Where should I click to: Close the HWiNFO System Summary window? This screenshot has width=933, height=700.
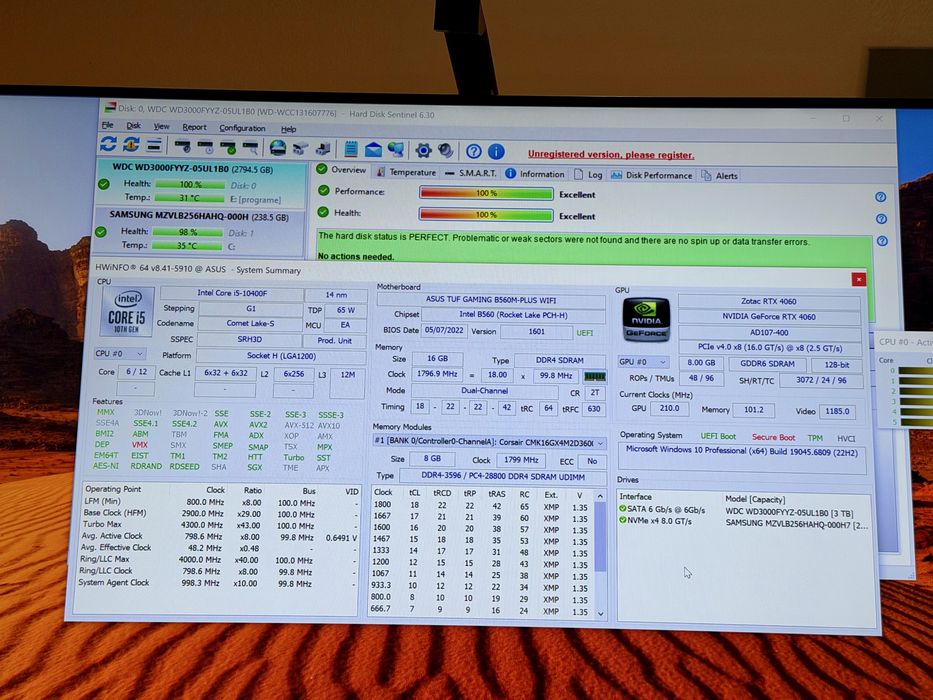click(858, 279)
